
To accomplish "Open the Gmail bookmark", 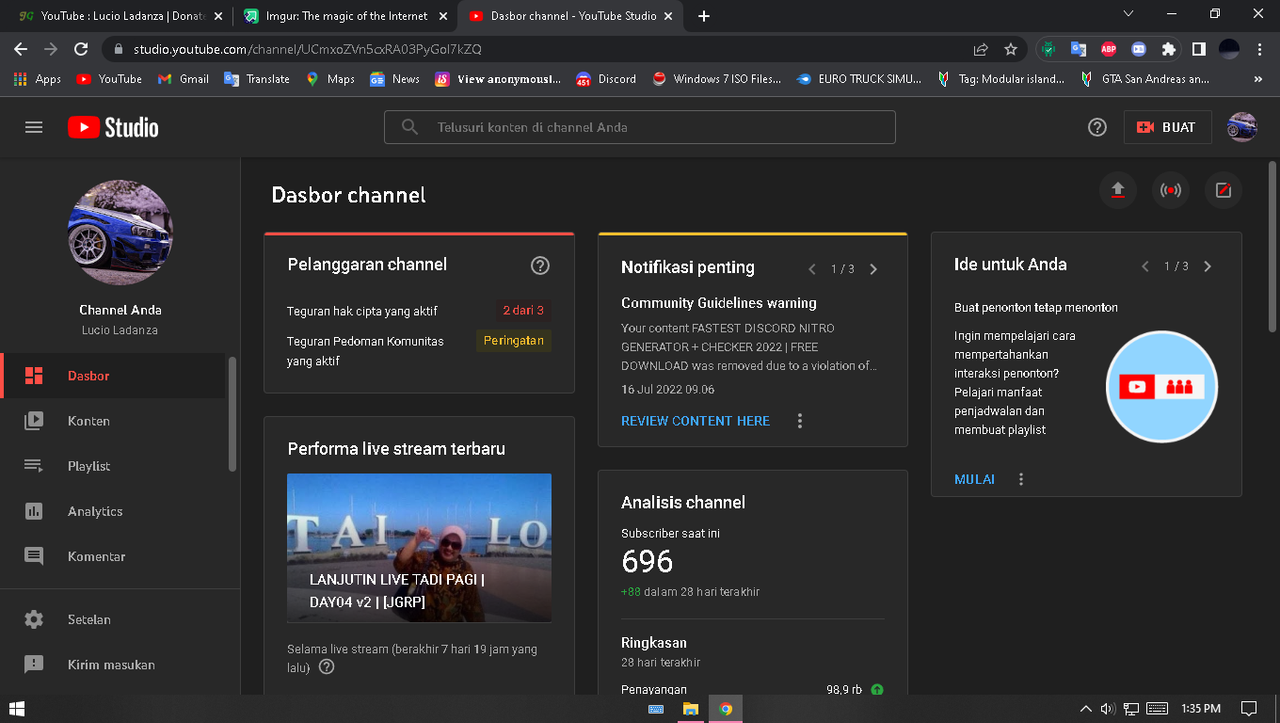I will pos(182,79).
